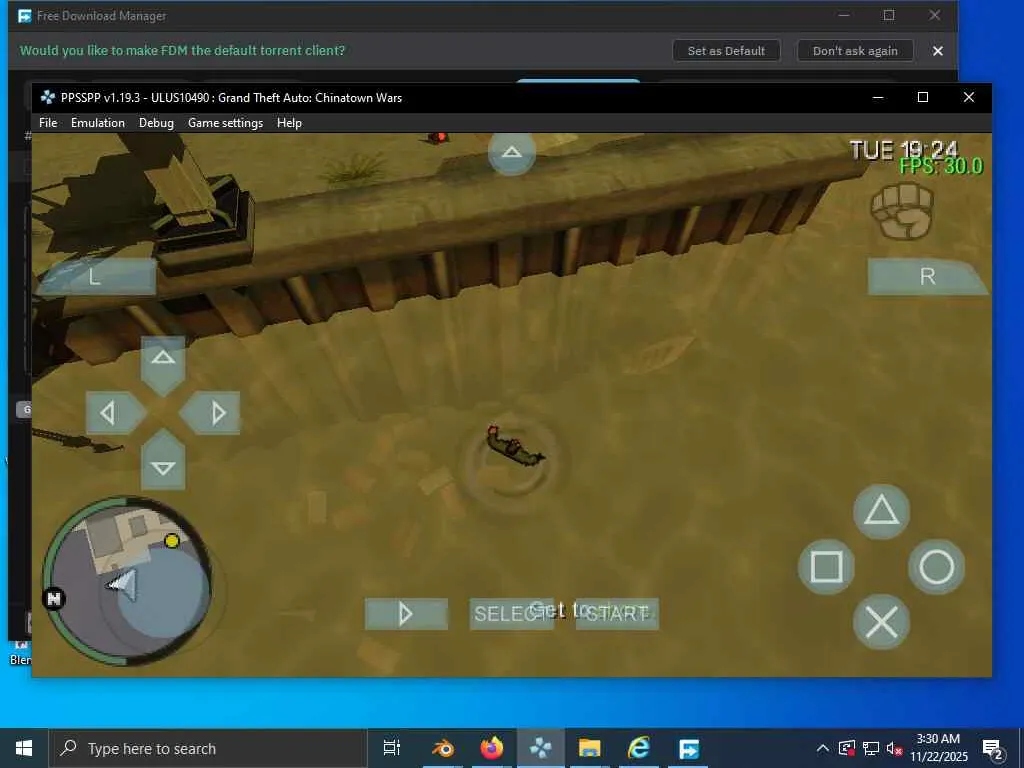1024x768 pixels.
Task: Select the fist weapon icon
Action: tap(902, 211)
